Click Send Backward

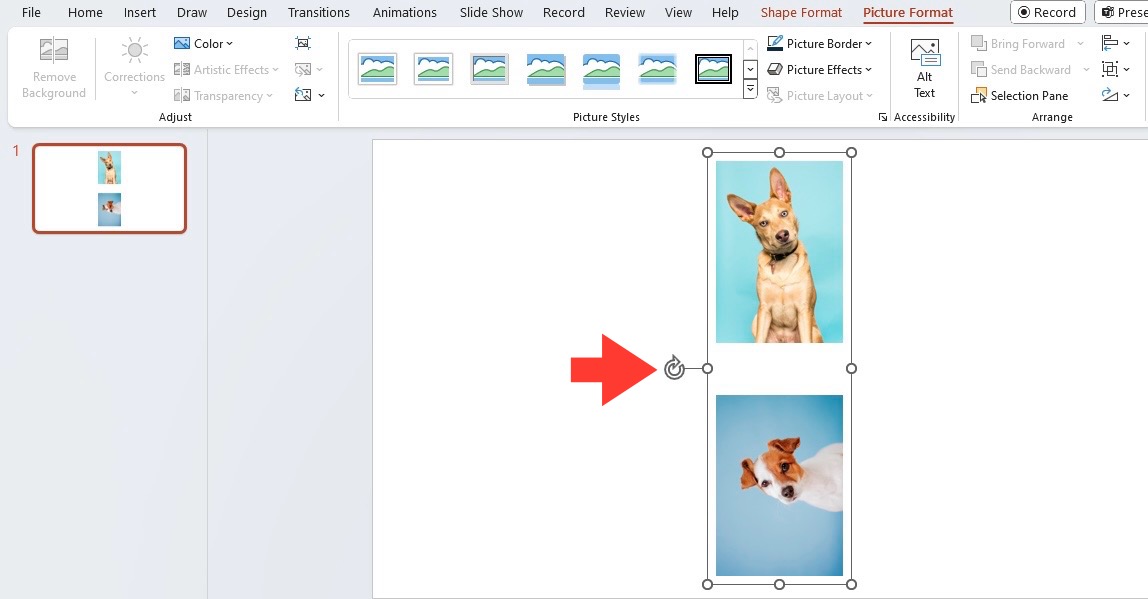1021,70
